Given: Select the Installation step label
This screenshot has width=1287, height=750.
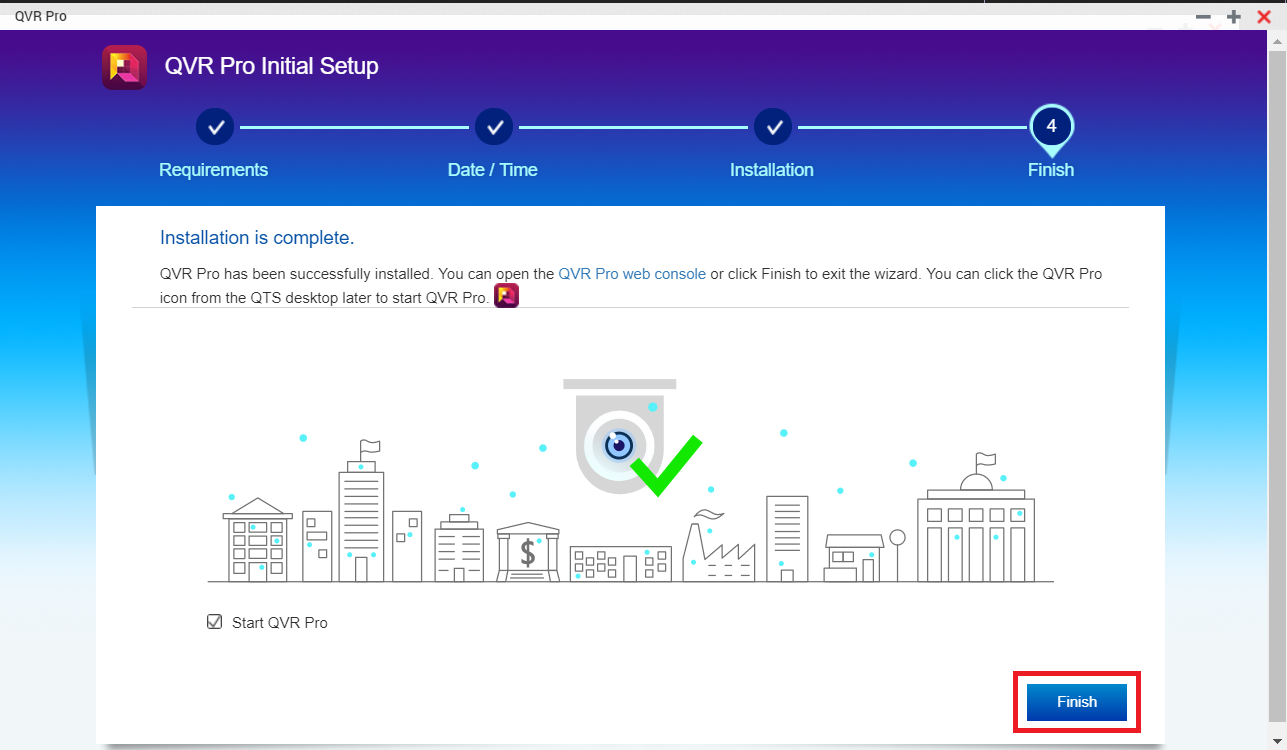Looking at the screenshot, I should click(771, 170).
